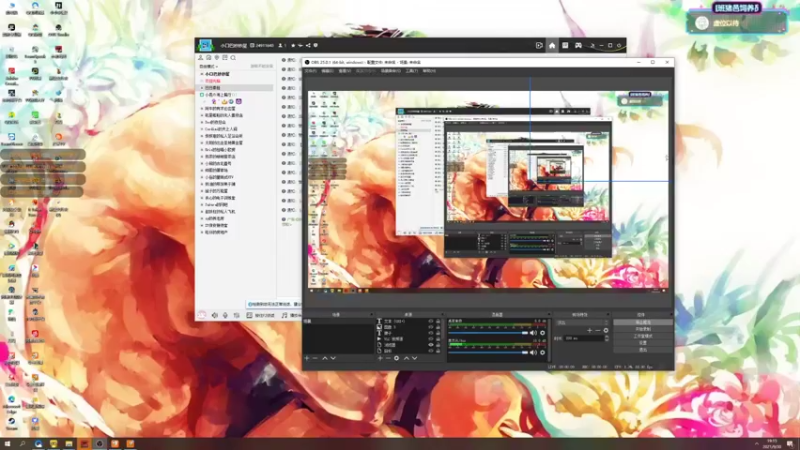Viewport: 800px width, 450px height.
Task: Lock the image source row
Action: pyautogui.click(x=438, y=327)
